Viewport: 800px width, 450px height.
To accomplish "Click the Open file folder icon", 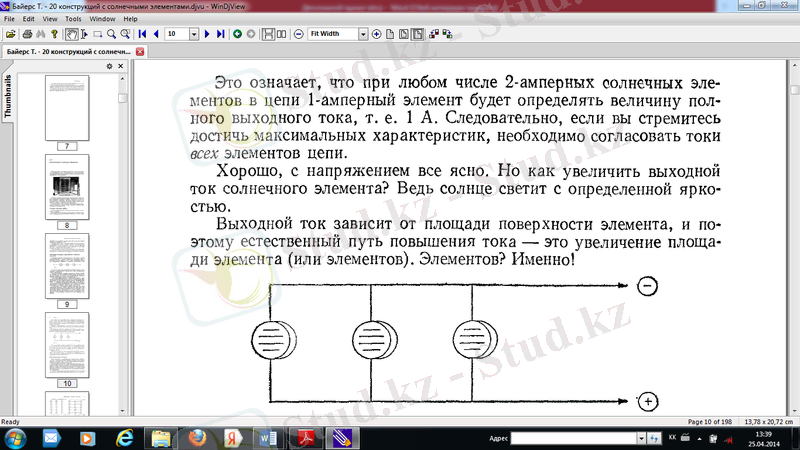I will click(x=9, y=33).
